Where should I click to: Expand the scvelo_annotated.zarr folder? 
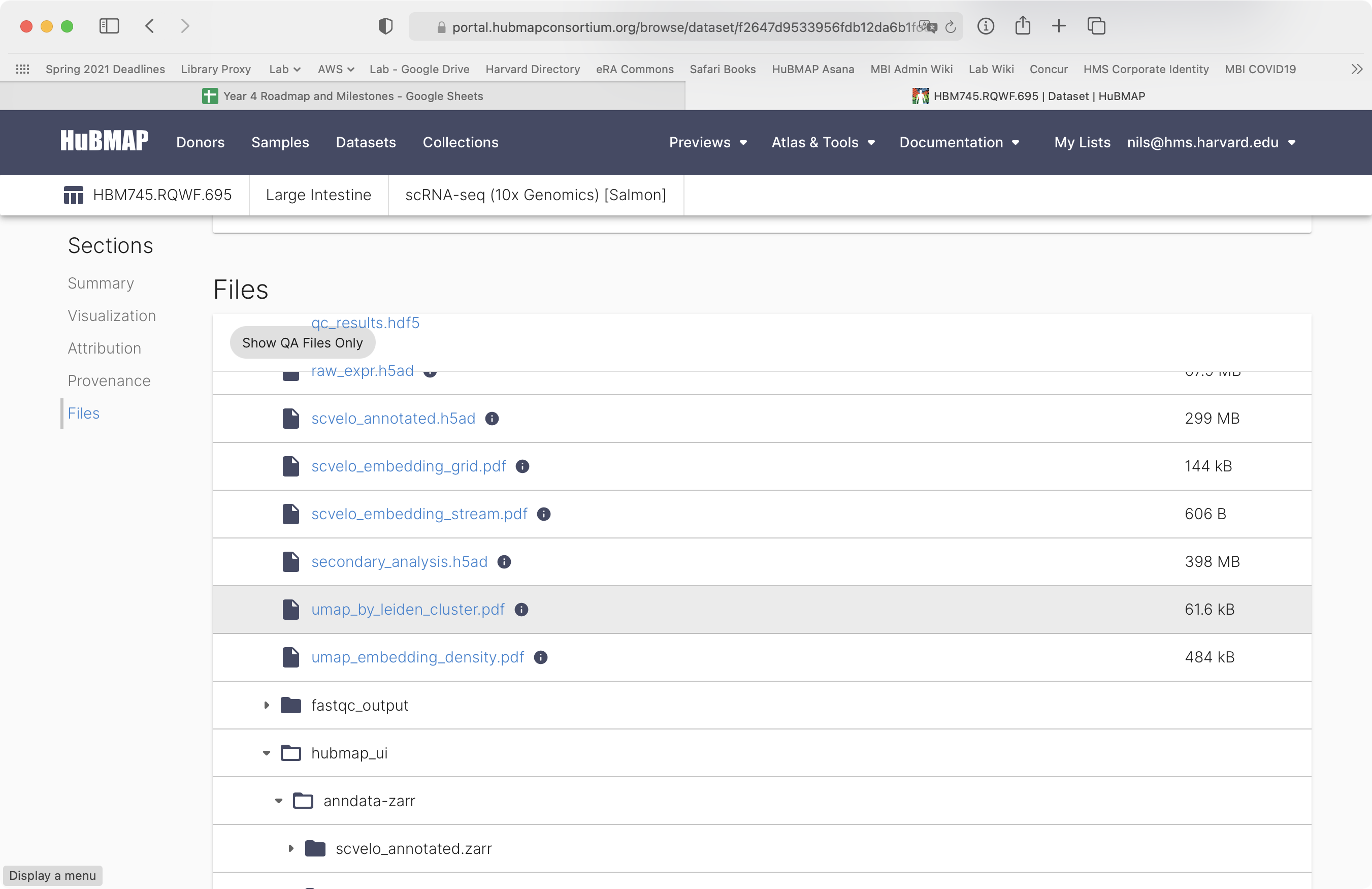291,849
